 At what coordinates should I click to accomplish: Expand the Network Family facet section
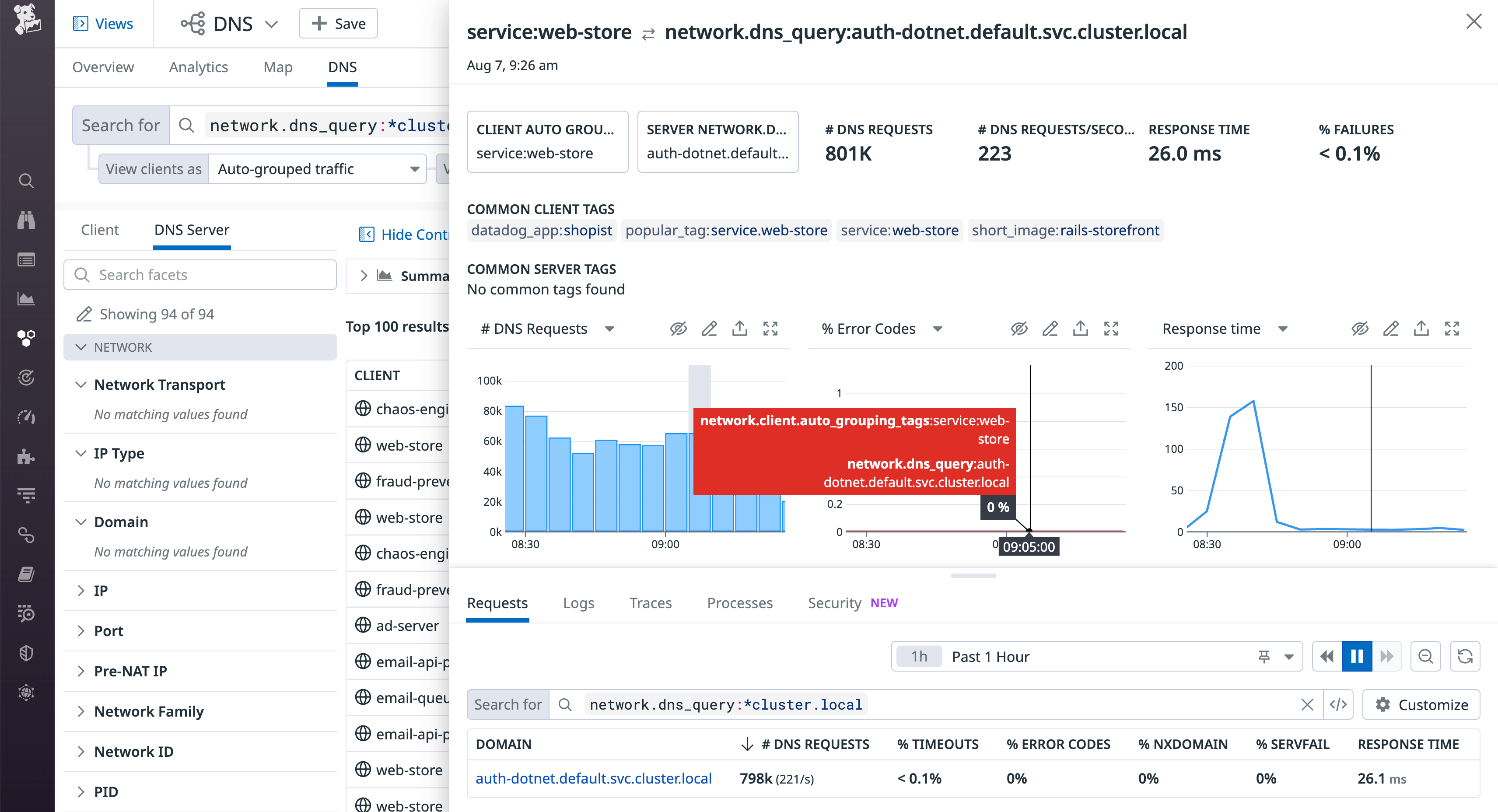point(149,711)
